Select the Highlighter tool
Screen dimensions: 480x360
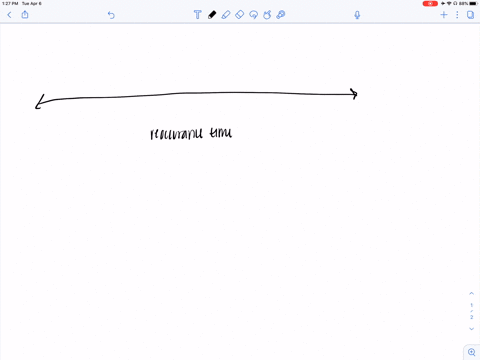click(x=226, y=15)
